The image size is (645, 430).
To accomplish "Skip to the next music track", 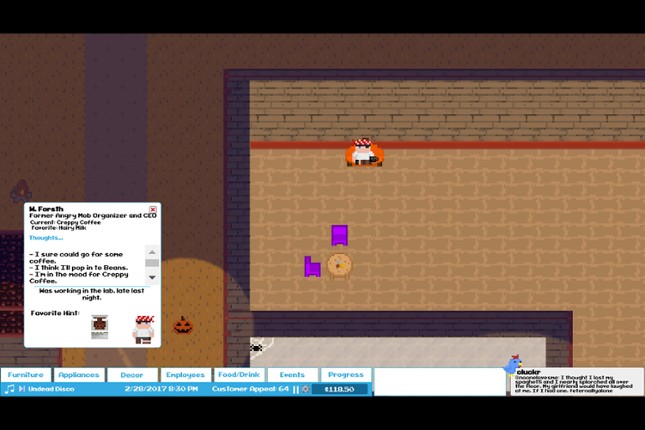I will pos(21,389).
